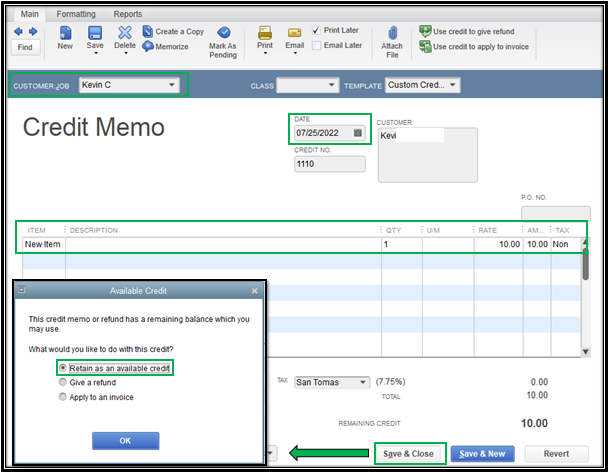Click the Attach File paperclip
Screen dimensions: 609x472
pos(392,33)
